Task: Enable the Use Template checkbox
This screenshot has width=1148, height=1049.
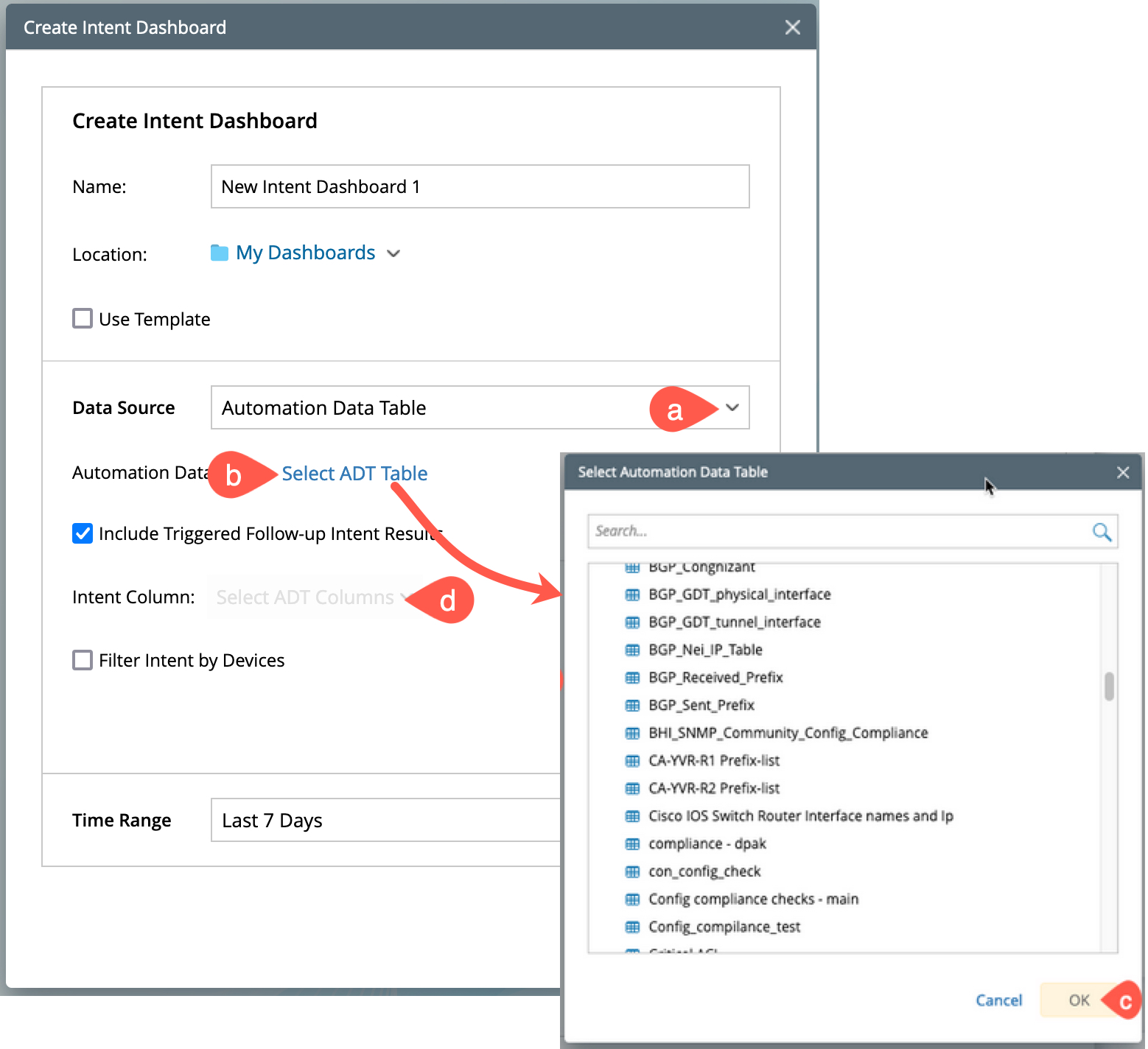Action: [x=83, y=319]
